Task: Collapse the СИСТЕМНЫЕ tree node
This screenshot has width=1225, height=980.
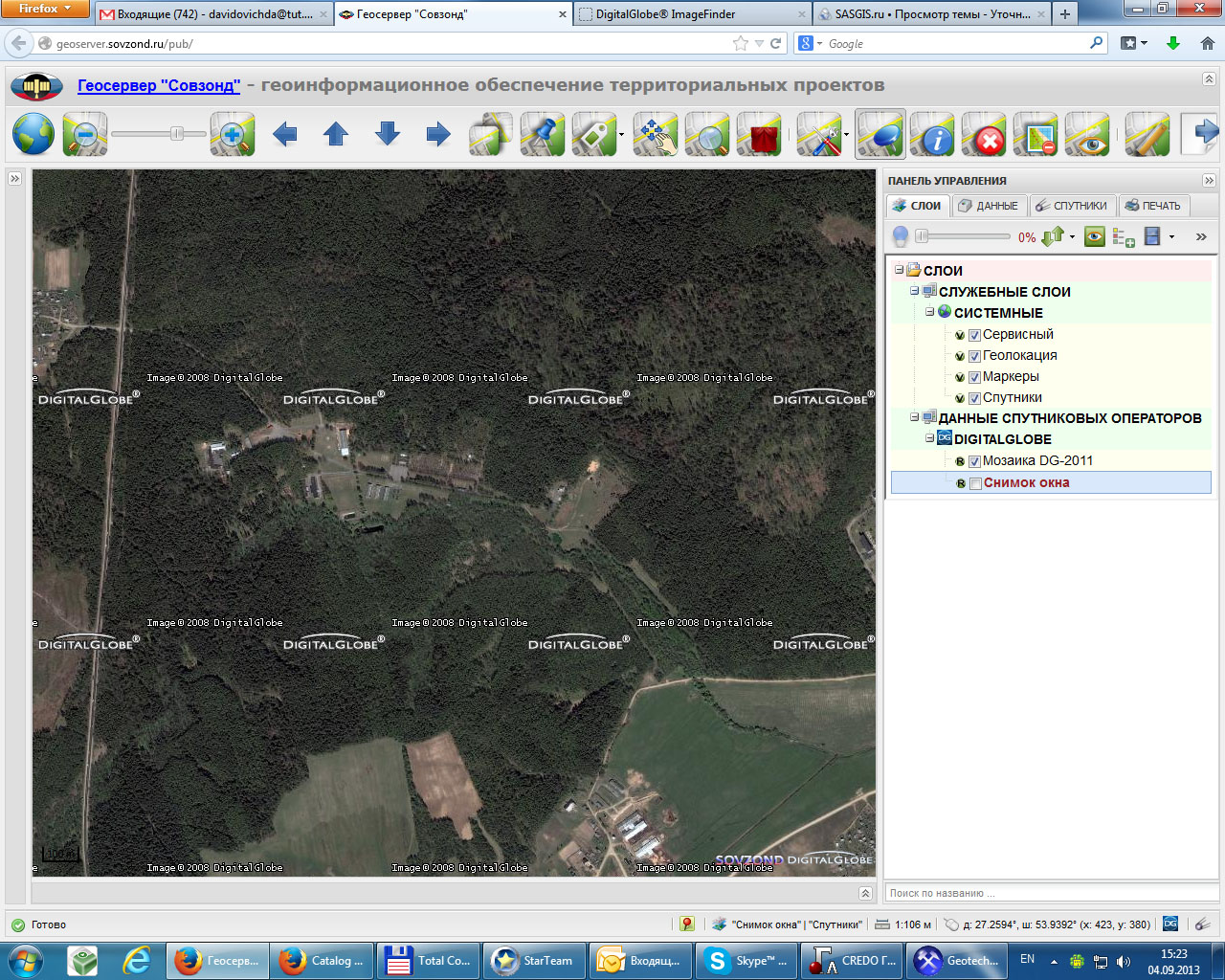Action: point(929,312)
